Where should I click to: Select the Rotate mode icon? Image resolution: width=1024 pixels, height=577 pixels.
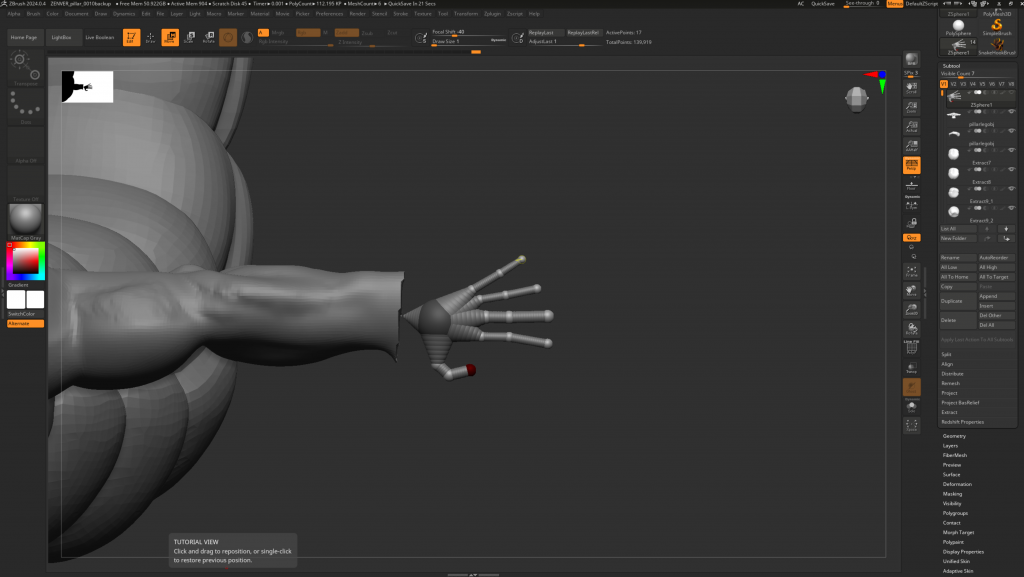pos(208,37)
